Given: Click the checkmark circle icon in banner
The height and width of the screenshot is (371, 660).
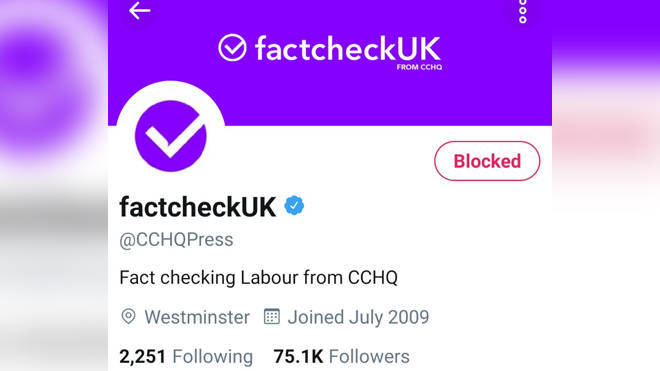Looking at the screenshot, I should (232, 48).
